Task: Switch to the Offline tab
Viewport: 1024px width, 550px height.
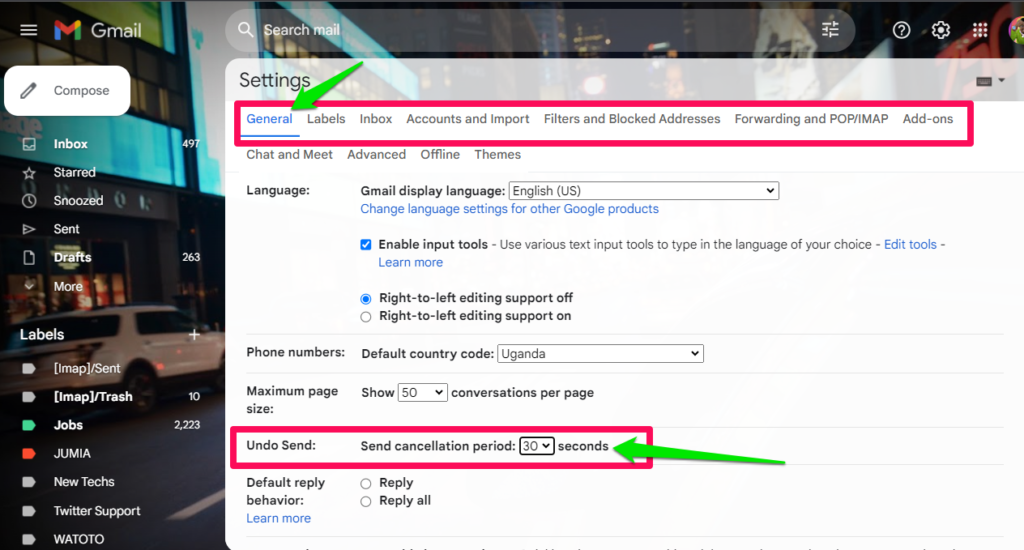Action: pos(440,155)
